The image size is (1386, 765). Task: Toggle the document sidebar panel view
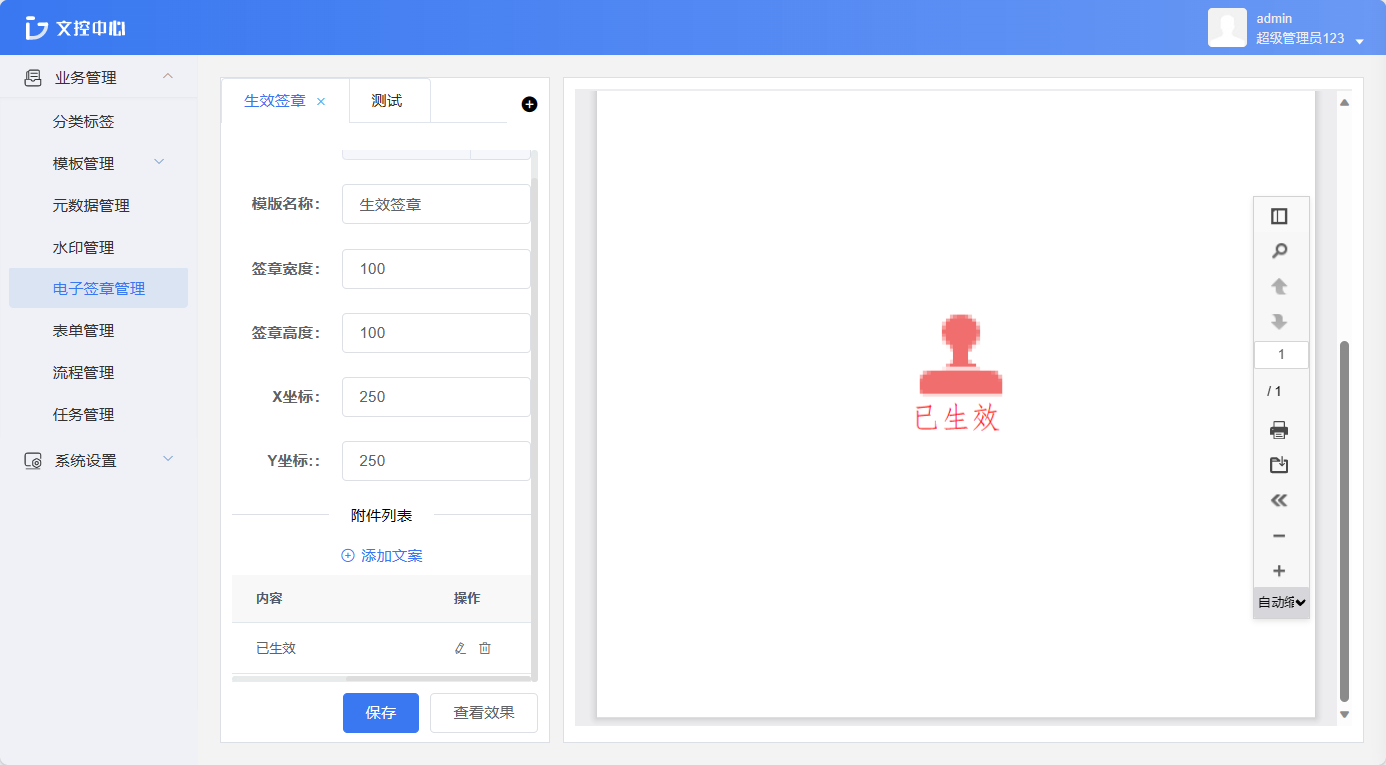click(1281, 215)
